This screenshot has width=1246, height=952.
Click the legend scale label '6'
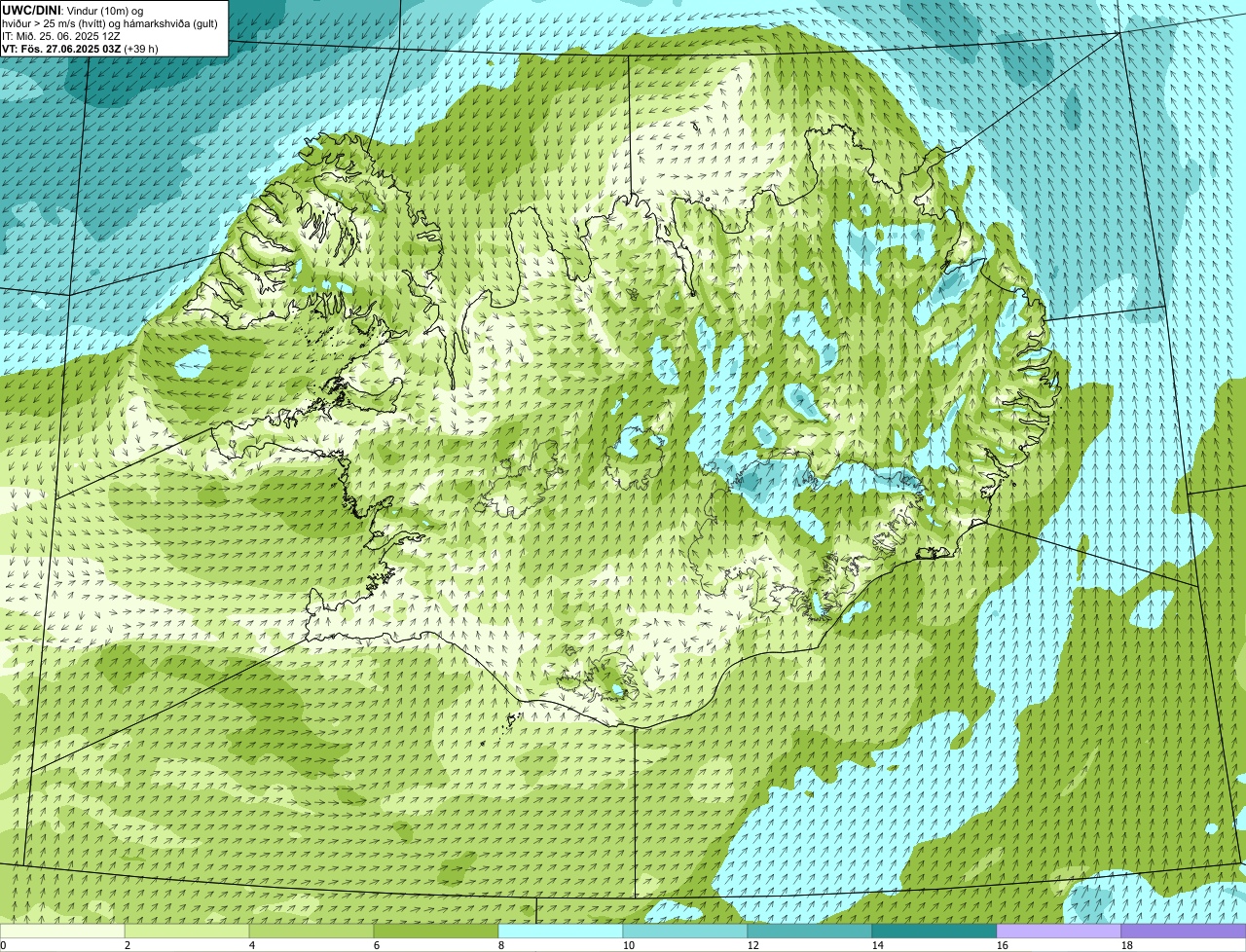point(377,945)
